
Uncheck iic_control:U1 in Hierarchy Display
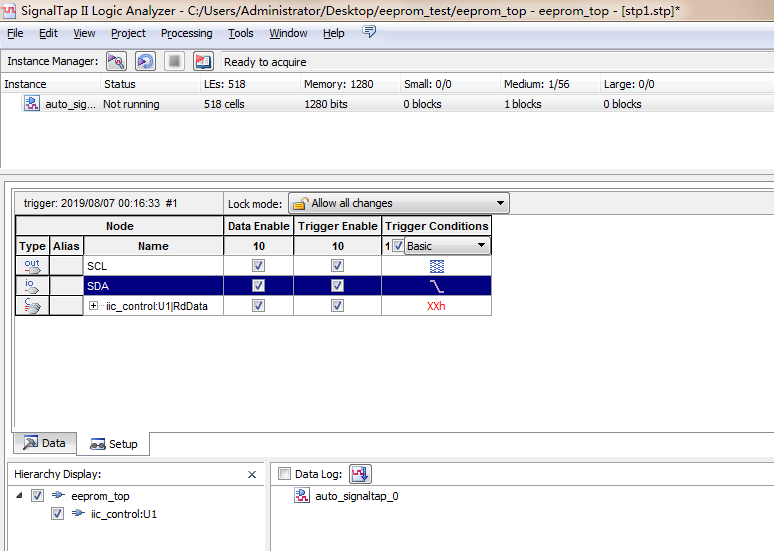pos(57,513)
